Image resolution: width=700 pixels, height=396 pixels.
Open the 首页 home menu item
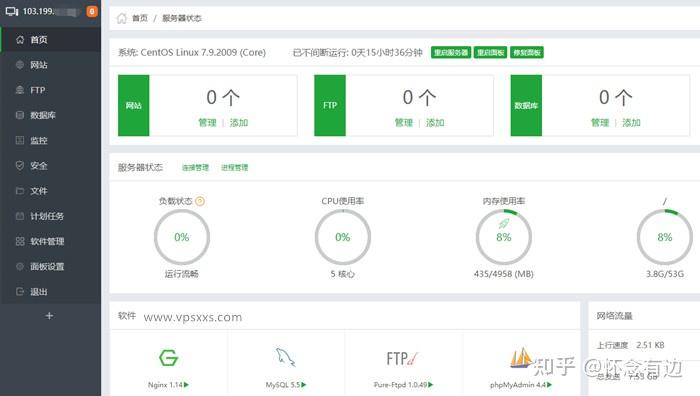tap(50, 40)
